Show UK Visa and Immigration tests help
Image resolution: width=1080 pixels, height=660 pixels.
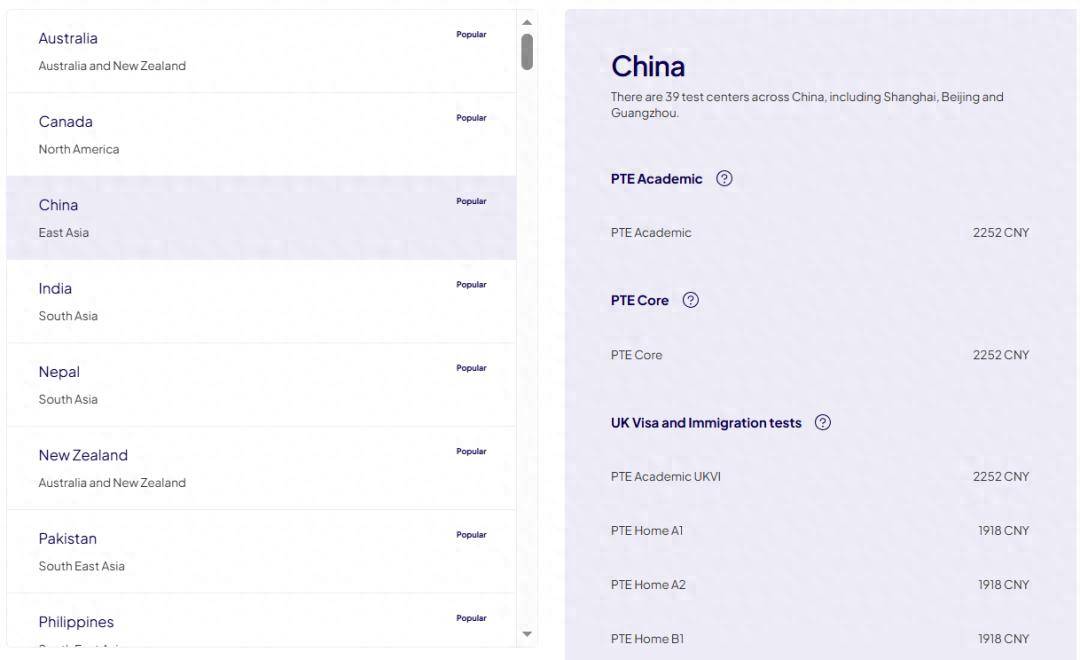click(x=822, y=422)
